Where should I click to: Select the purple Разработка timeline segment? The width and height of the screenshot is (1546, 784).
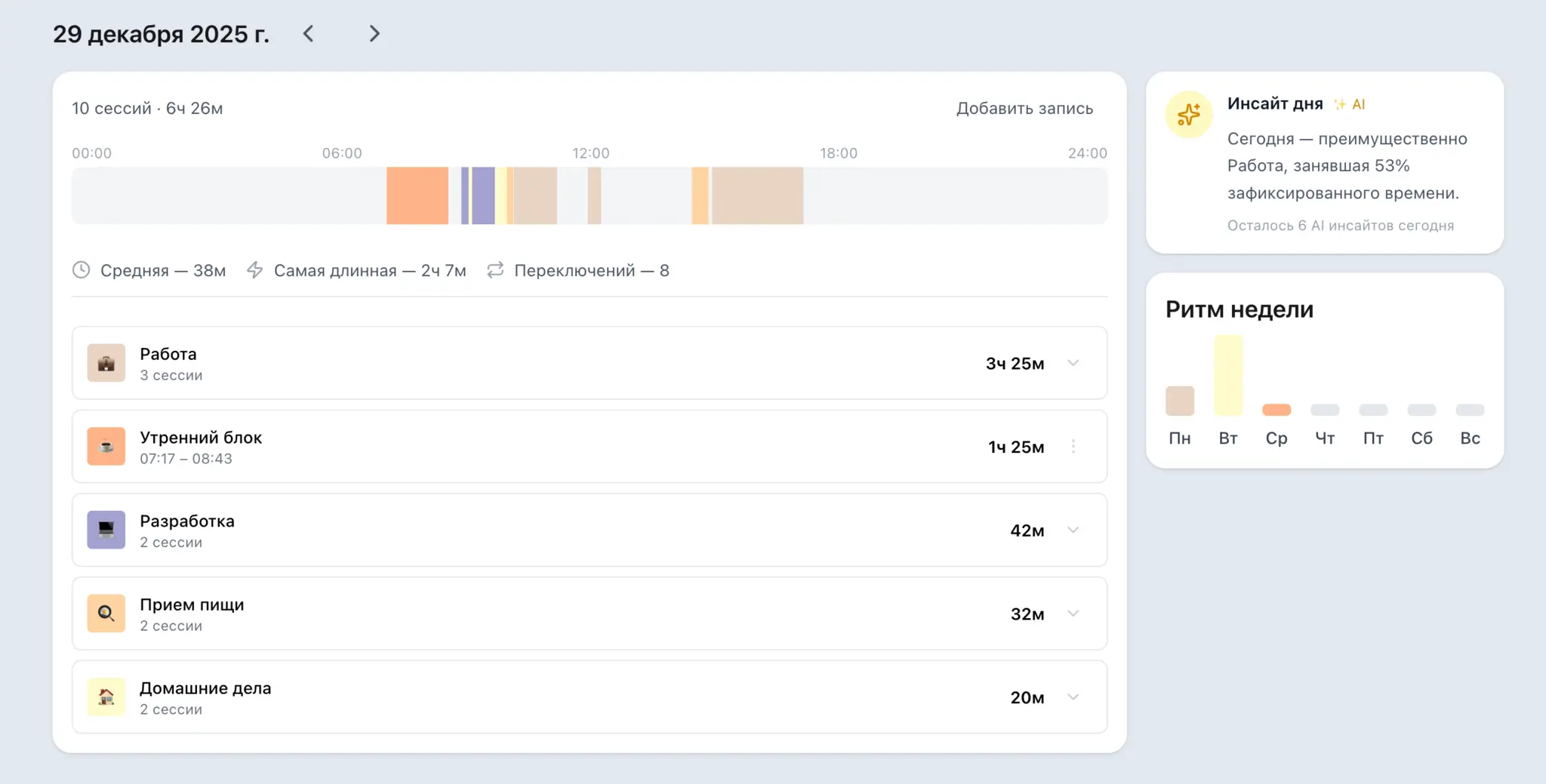(x=483, y=195)
